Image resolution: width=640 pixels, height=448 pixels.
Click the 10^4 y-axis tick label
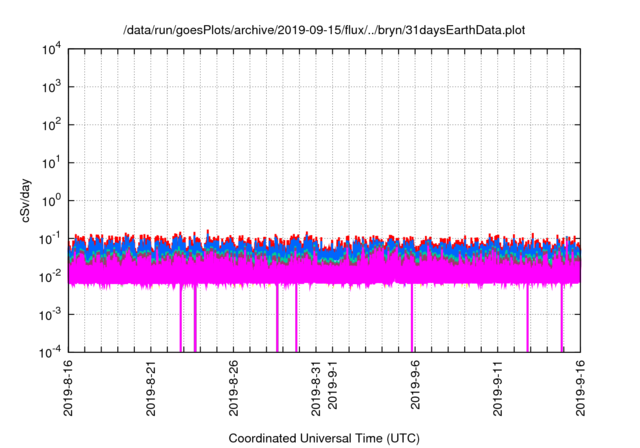(x=52, y=49)
